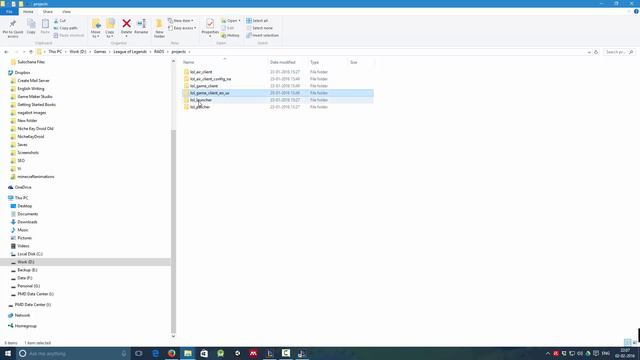
Task: Open Task View on the taskbar
Action: [x=139, y=353]
